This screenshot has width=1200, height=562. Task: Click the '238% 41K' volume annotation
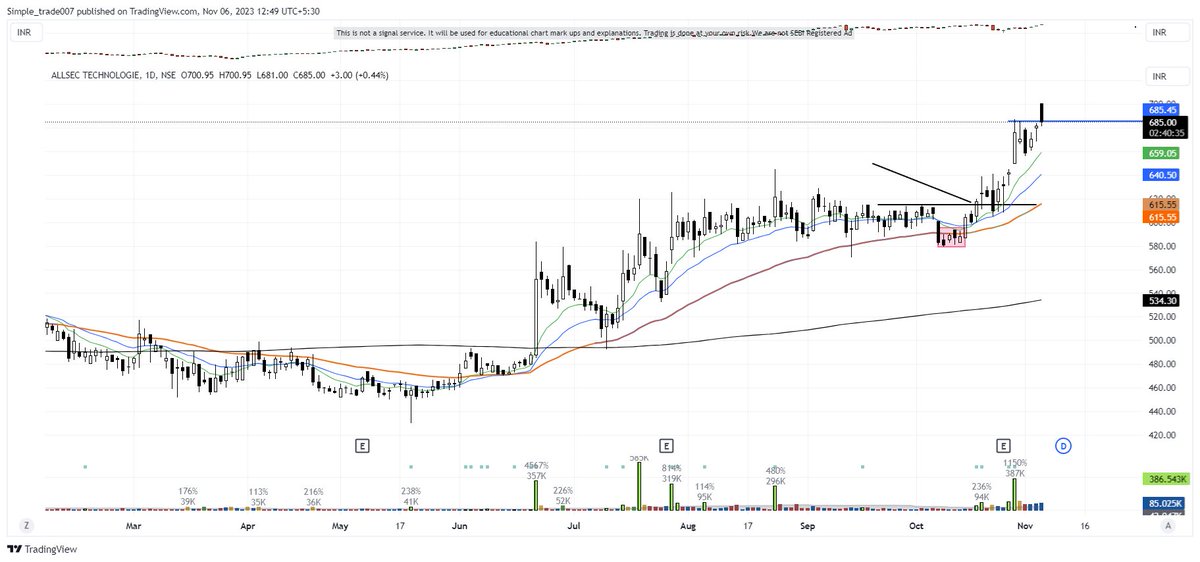[412, 496]
